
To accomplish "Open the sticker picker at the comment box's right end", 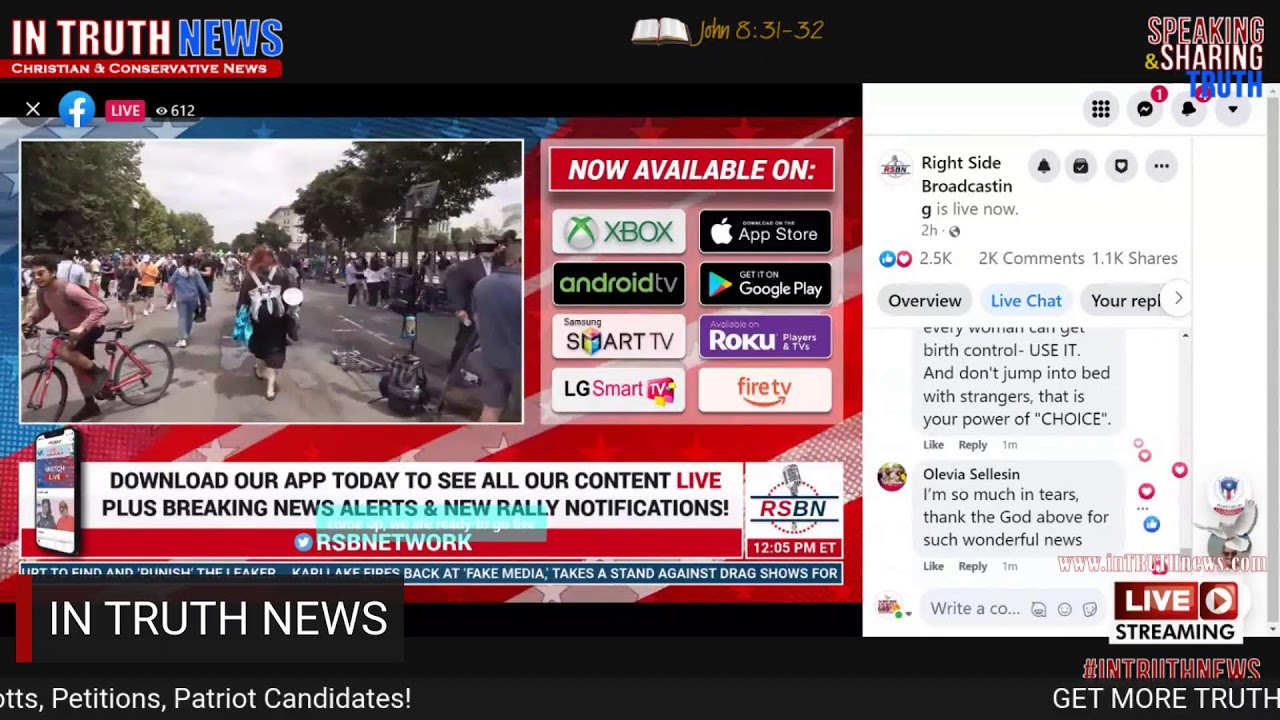I will pos(1090,608).
